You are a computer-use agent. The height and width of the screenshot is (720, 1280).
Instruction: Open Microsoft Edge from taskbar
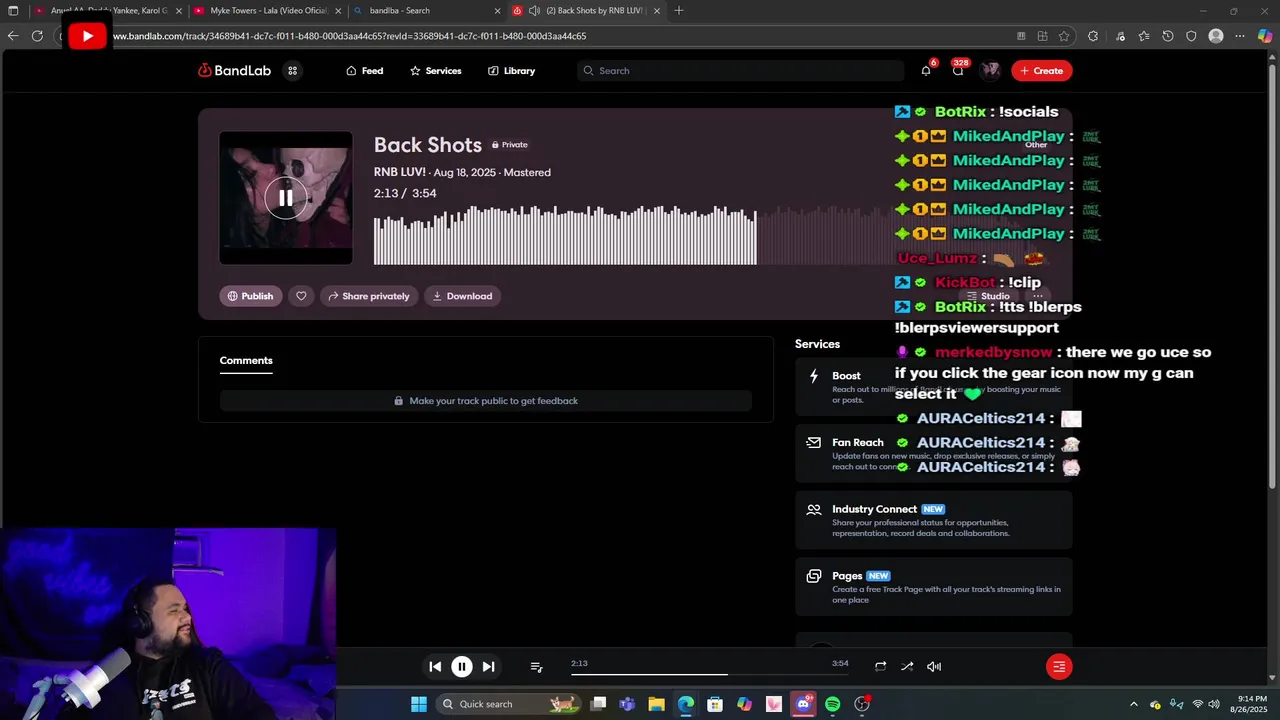[686, 704]
